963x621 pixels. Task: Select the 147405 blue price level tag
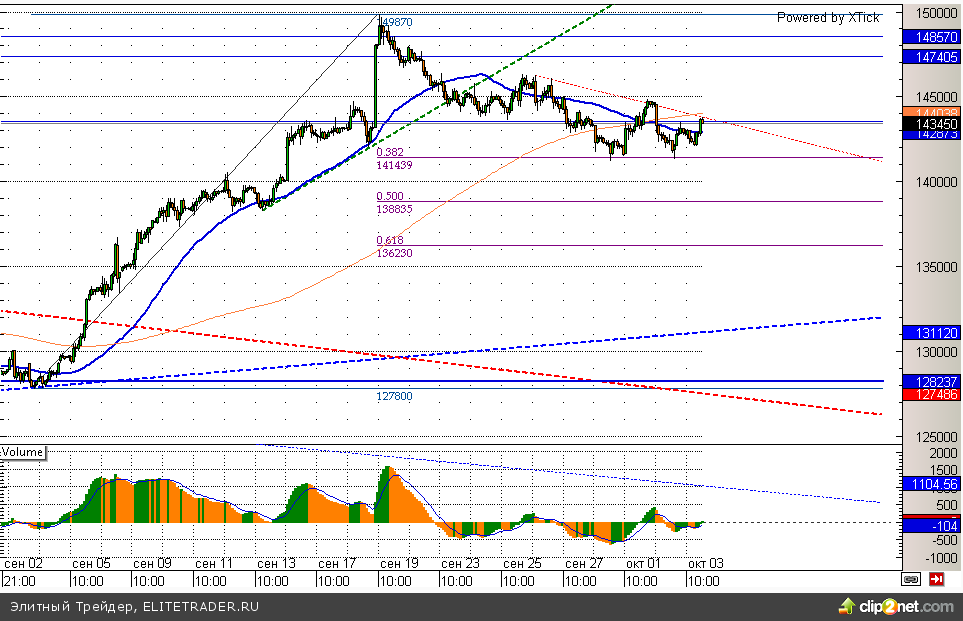pos(931,58)
